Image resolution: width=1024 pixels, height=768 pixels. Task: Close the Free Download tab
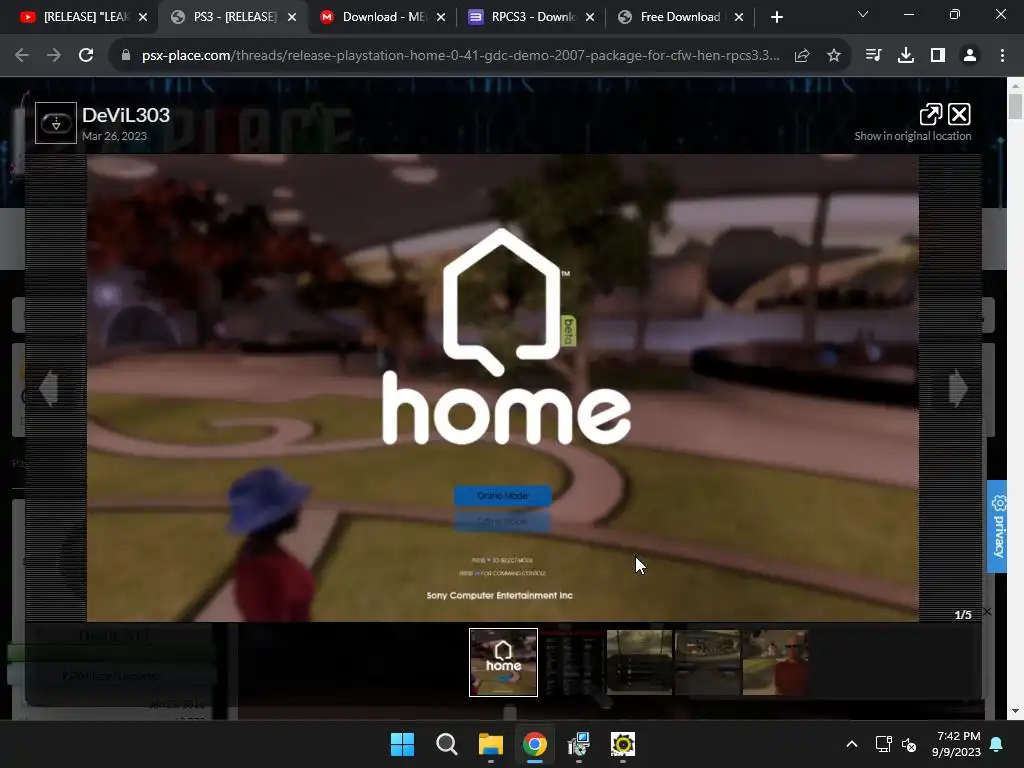click(x=739, y=17)
